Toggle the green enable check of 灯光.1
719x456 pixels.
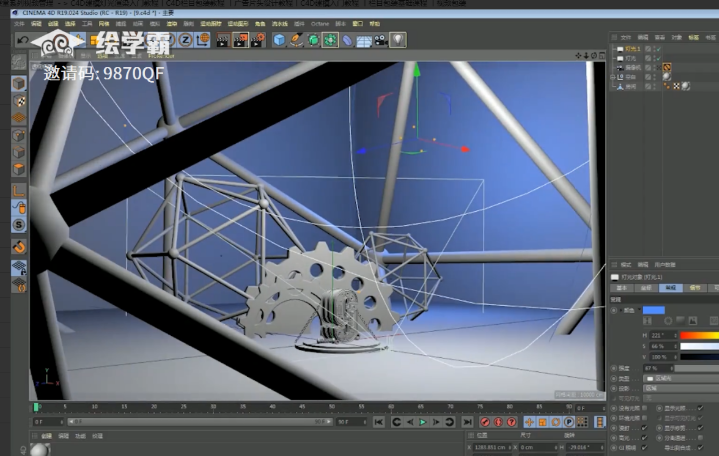coord(658,49)
